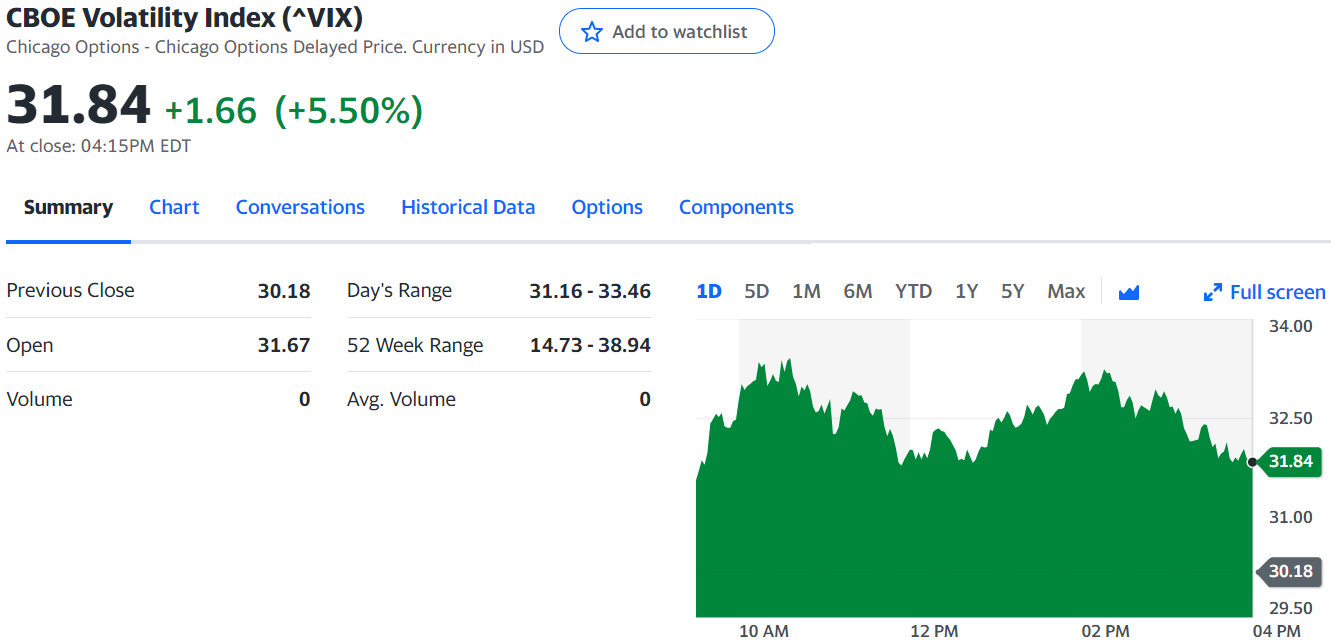Click the 31.84 current price chart marker
This screenshot has height=640, width=1331.
[1288, 461]
